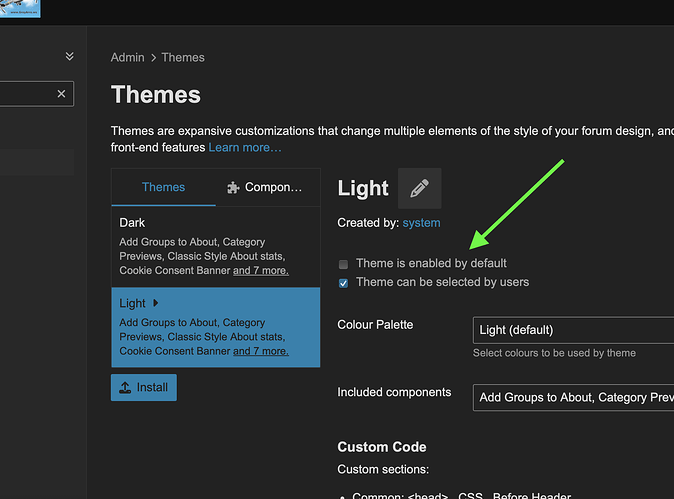This screenshot has height=499, width=674.
Task: Select the Light theme in list
Action: (x=216, y=327)
